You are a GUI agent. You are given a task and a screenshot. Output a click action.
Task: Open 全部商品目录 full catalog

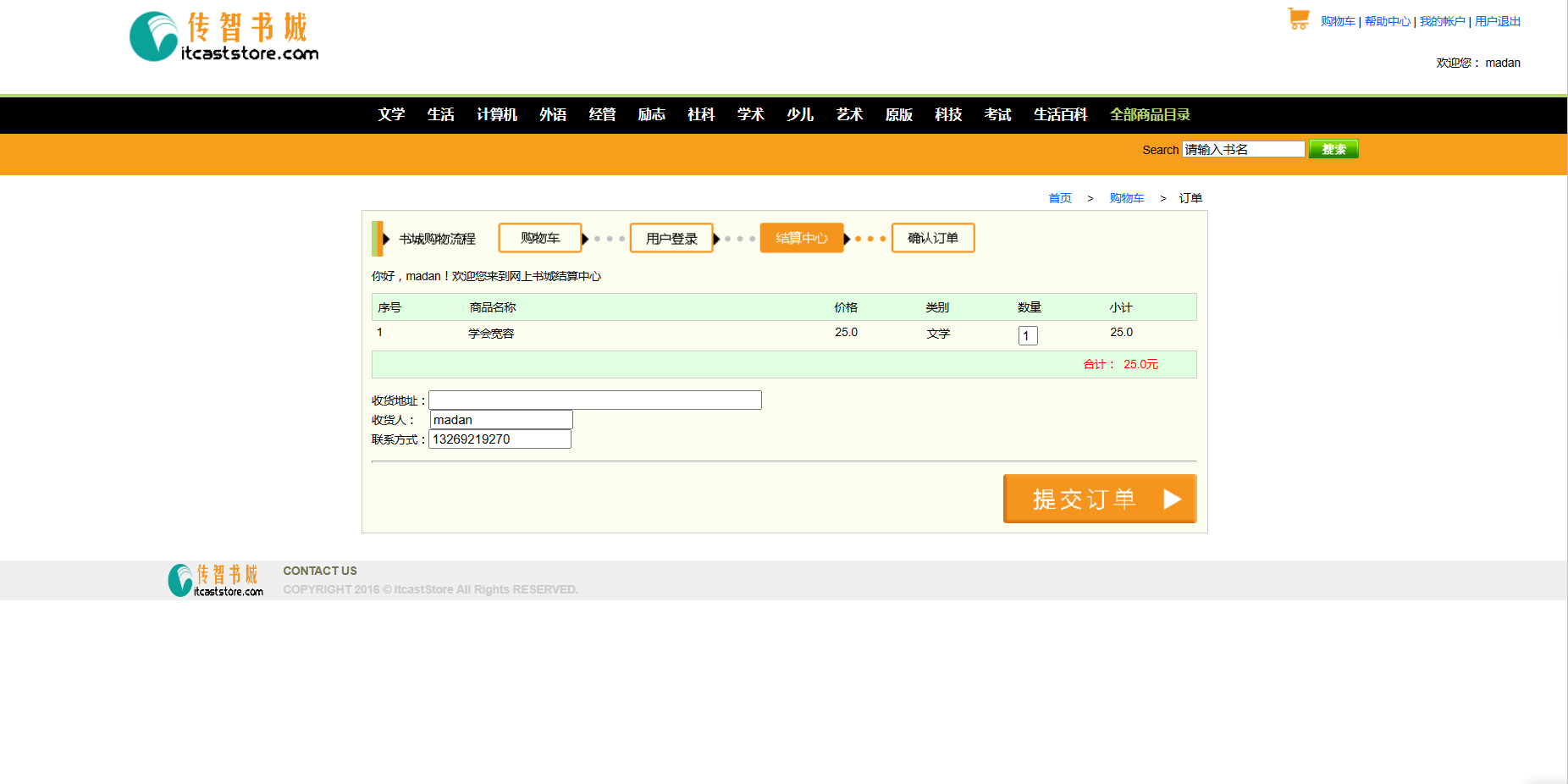[1150, 114]
